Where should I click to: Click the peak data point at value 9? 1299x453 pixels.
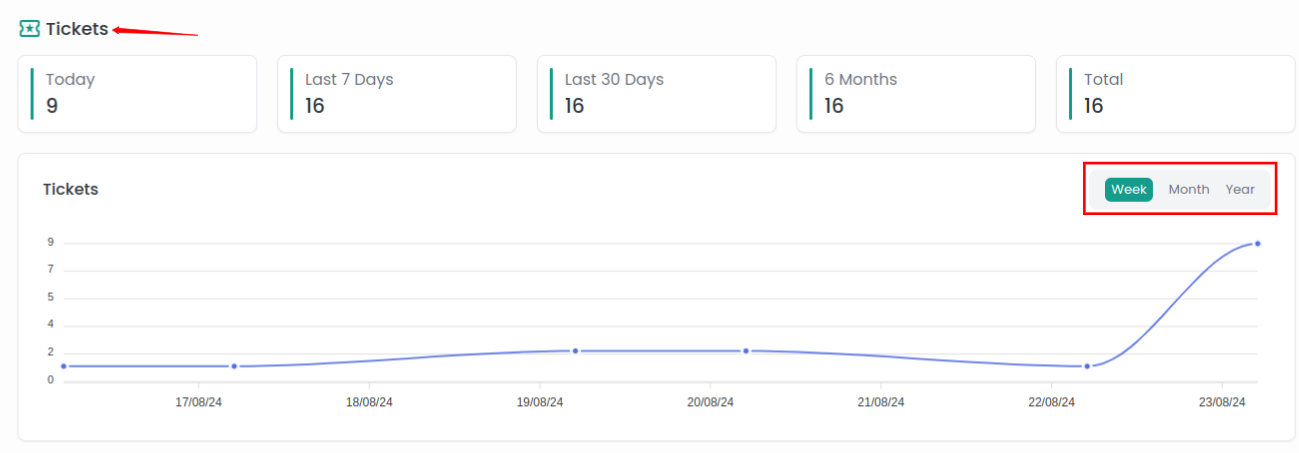[1257, 243]
